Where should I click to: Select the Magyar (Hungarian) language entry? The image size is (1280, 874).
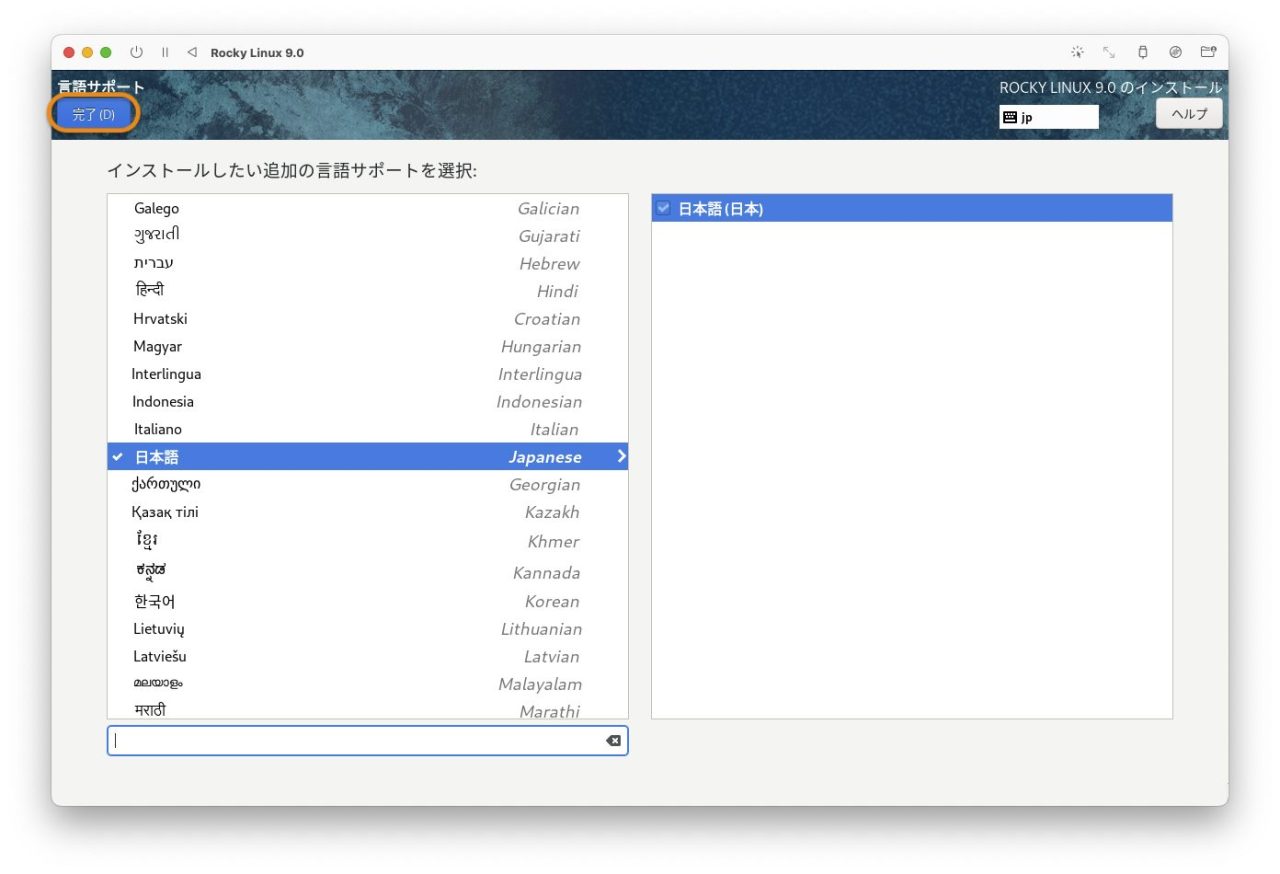[300, 346]
